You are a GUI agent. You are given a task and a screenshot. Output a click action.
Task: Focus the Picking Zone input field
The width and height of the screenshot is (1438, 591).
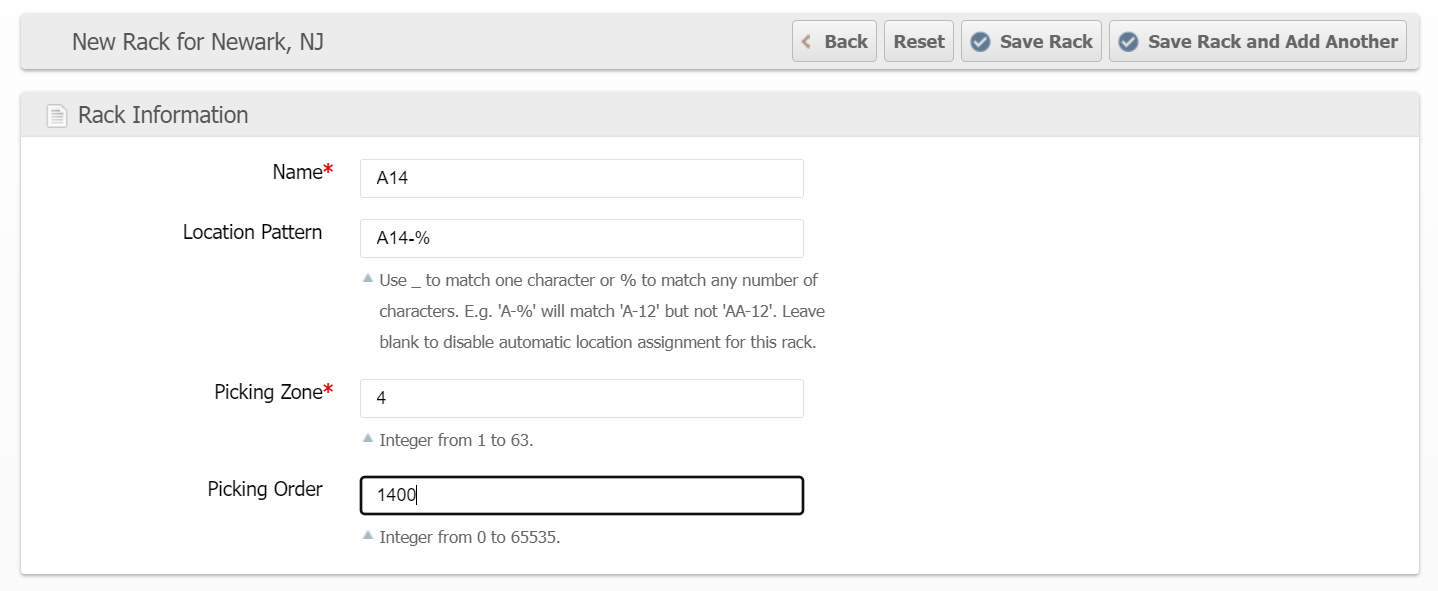581,398
